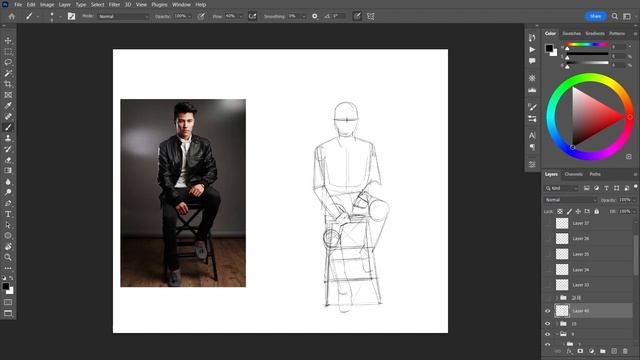Select the Path Selection tool
This screenshot has width=640, height=360.
coord(8,225)
